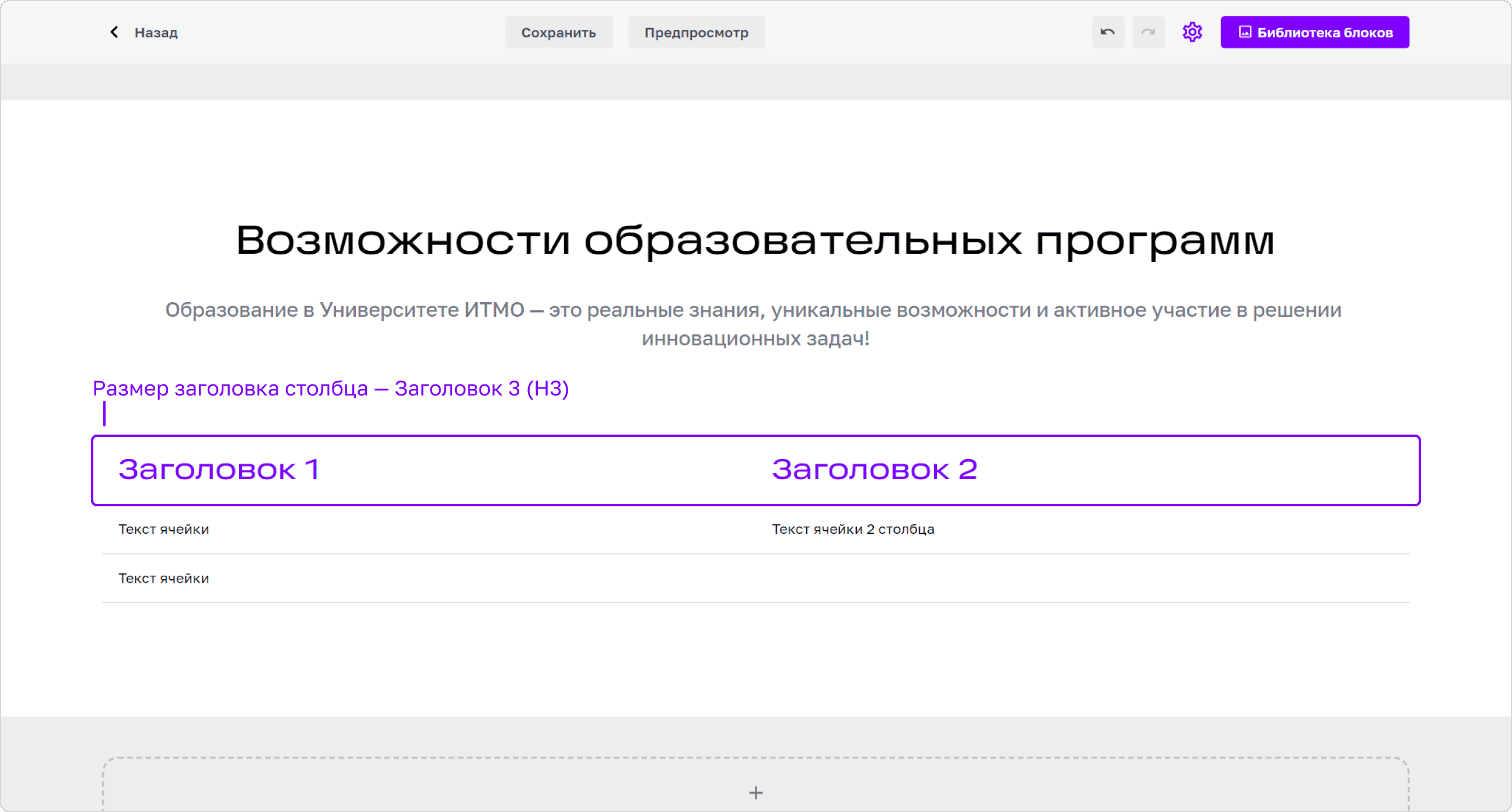Image resolution: width=1512 pixels, height=812 pixels.
Task: Add a new block with plus icon
Action: (x=756, y=793)
